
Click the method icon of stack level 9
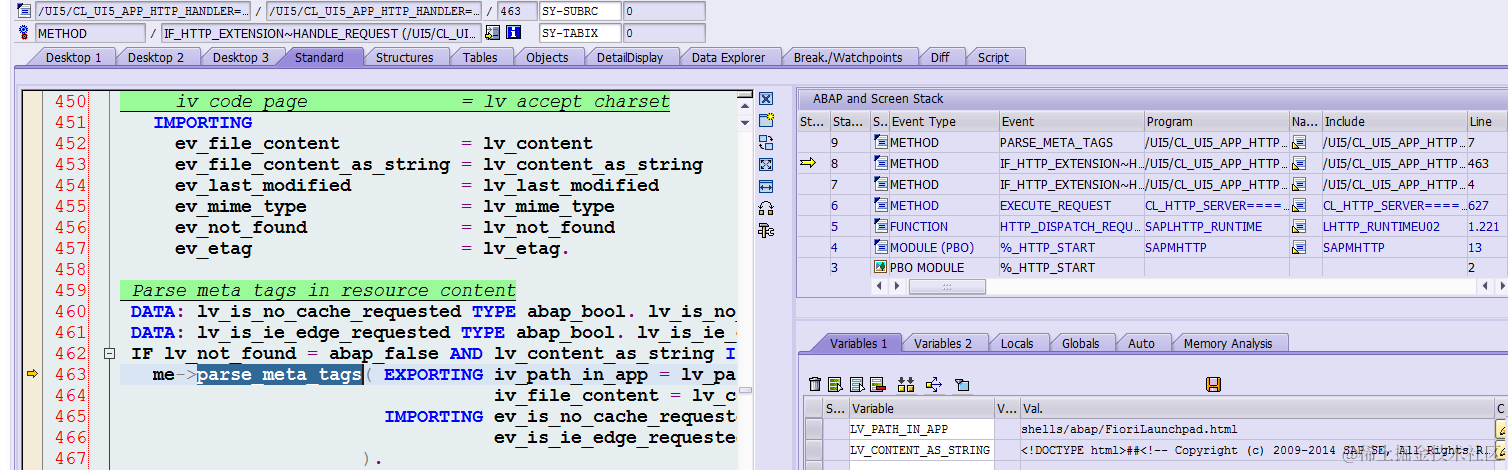click(x=880, y=143)
